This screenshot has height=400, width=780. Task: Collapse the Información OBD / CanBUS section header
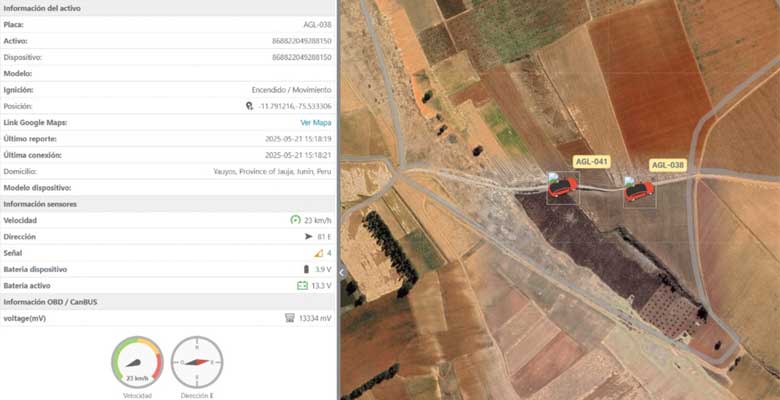(x=168, y=302)
